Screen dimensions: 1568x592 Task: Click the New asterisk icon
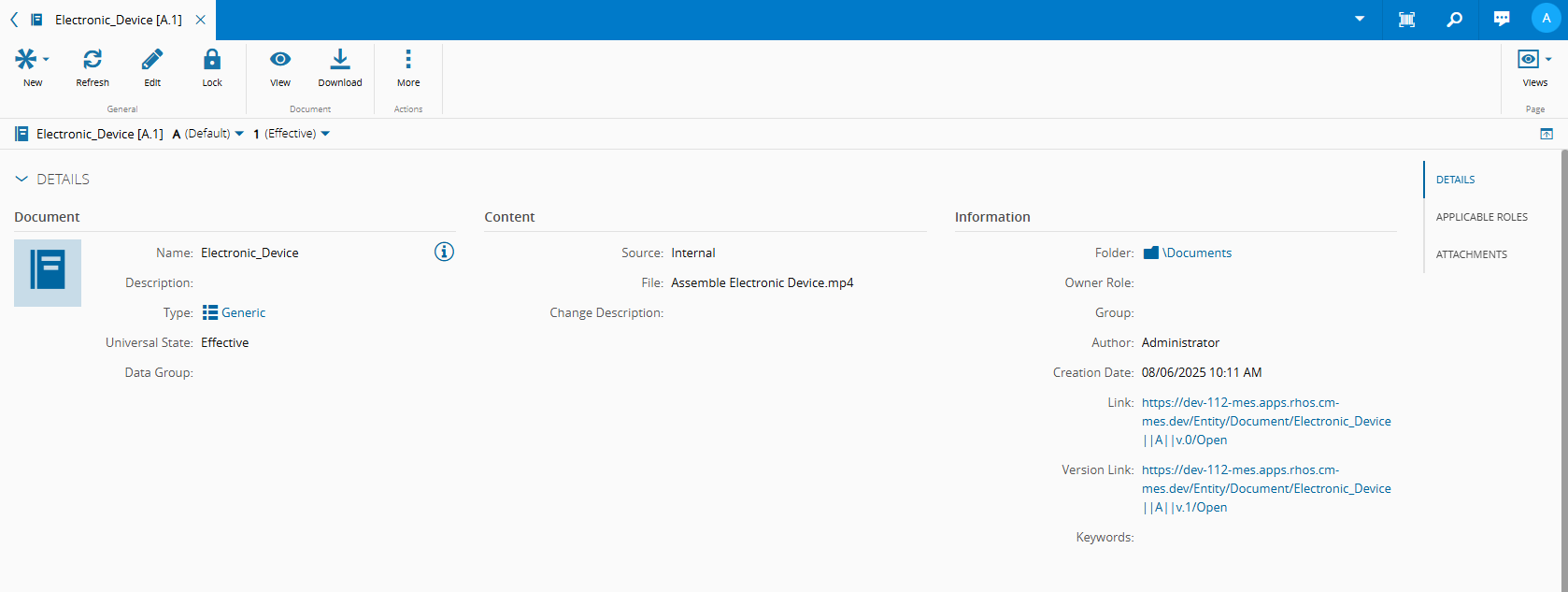26,60
